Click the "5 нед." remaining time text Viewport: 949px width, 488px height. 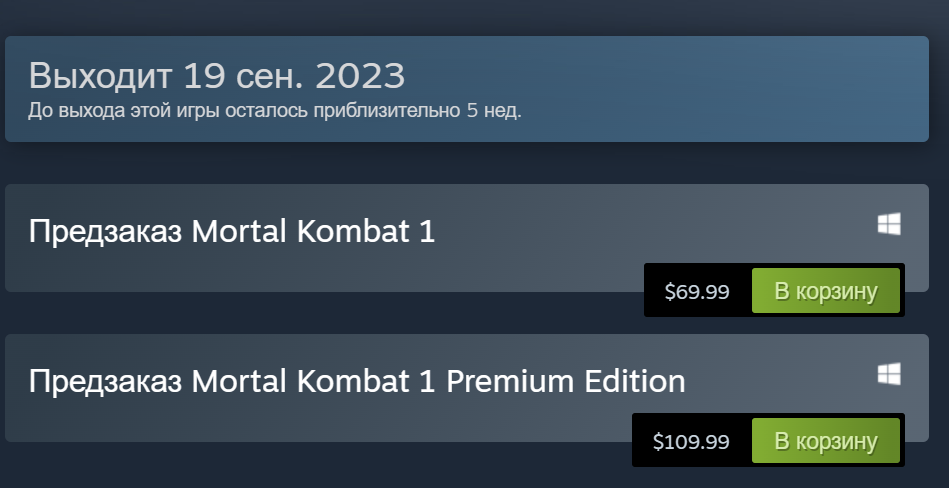[494, 109]
